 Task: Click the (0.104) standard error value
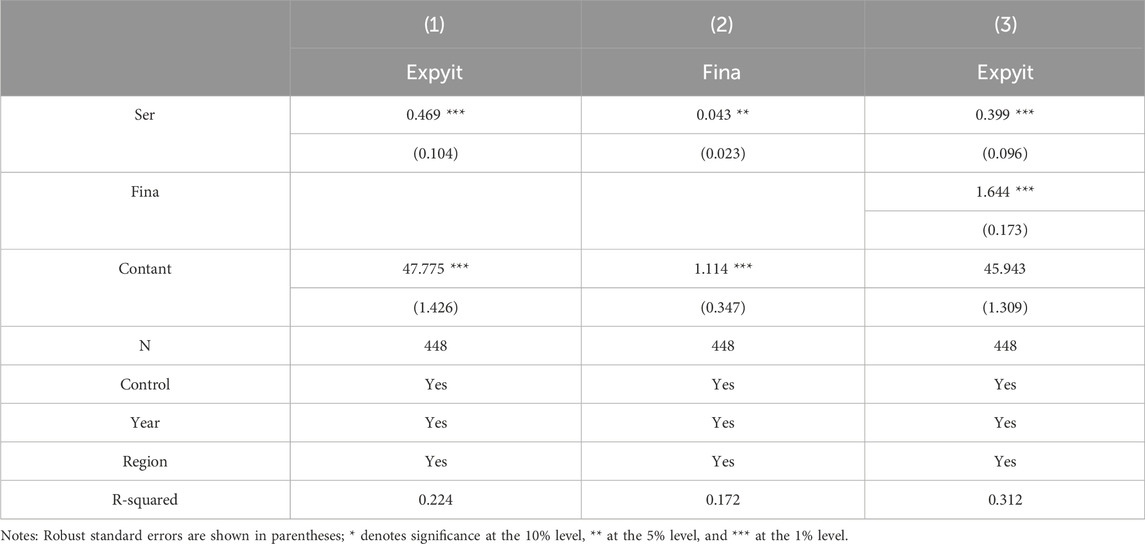tap(435, 154)
